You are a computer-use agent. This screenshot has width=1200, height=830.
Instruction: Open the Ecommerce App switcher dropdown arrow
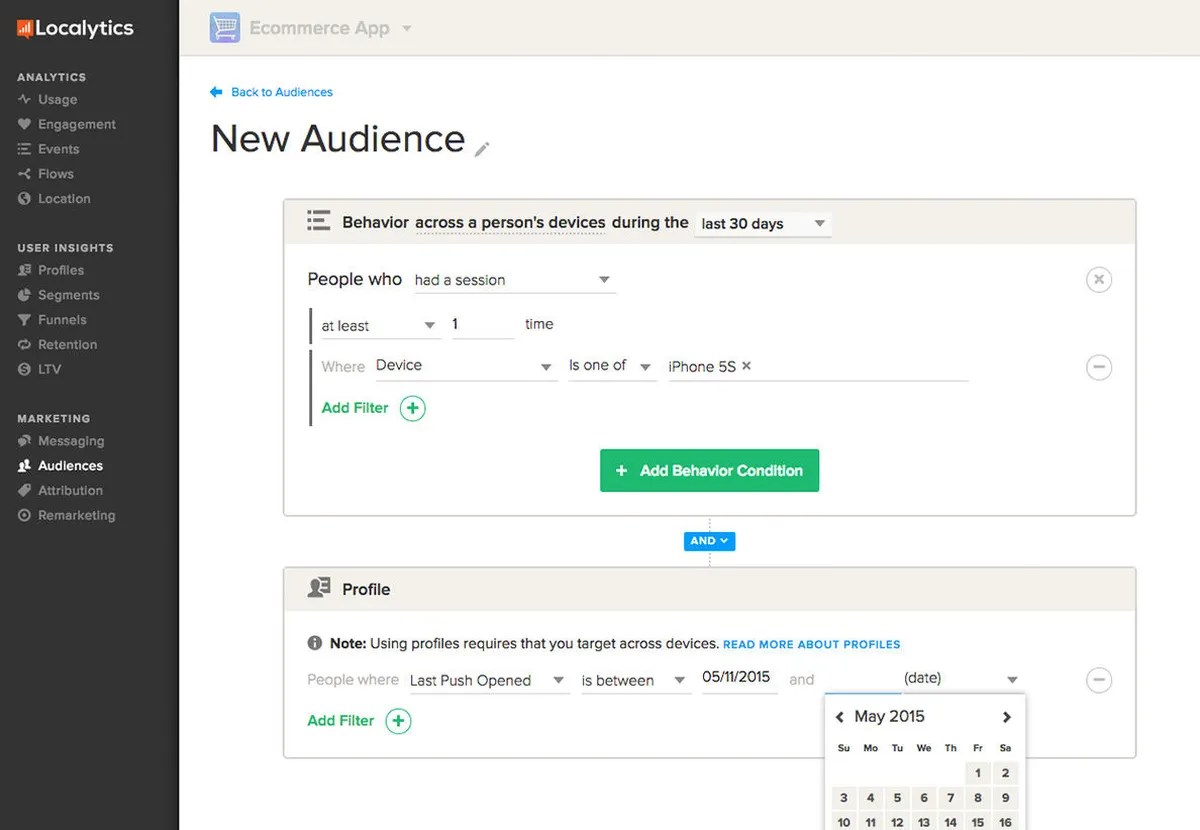406,28
